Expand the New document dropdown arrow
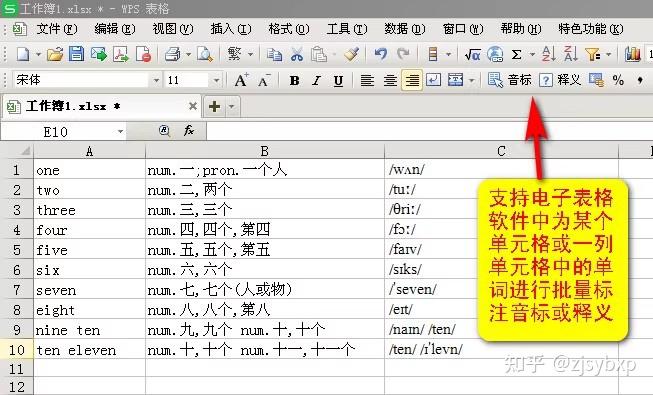Image resolution: width=653 pixels, height=395 pixels. pos(38,55)
